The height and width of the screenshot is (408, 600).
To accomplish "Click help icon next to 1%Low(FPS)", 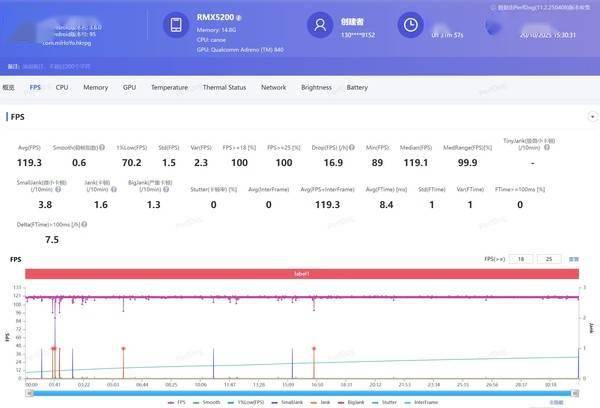I will pos(148,147).
